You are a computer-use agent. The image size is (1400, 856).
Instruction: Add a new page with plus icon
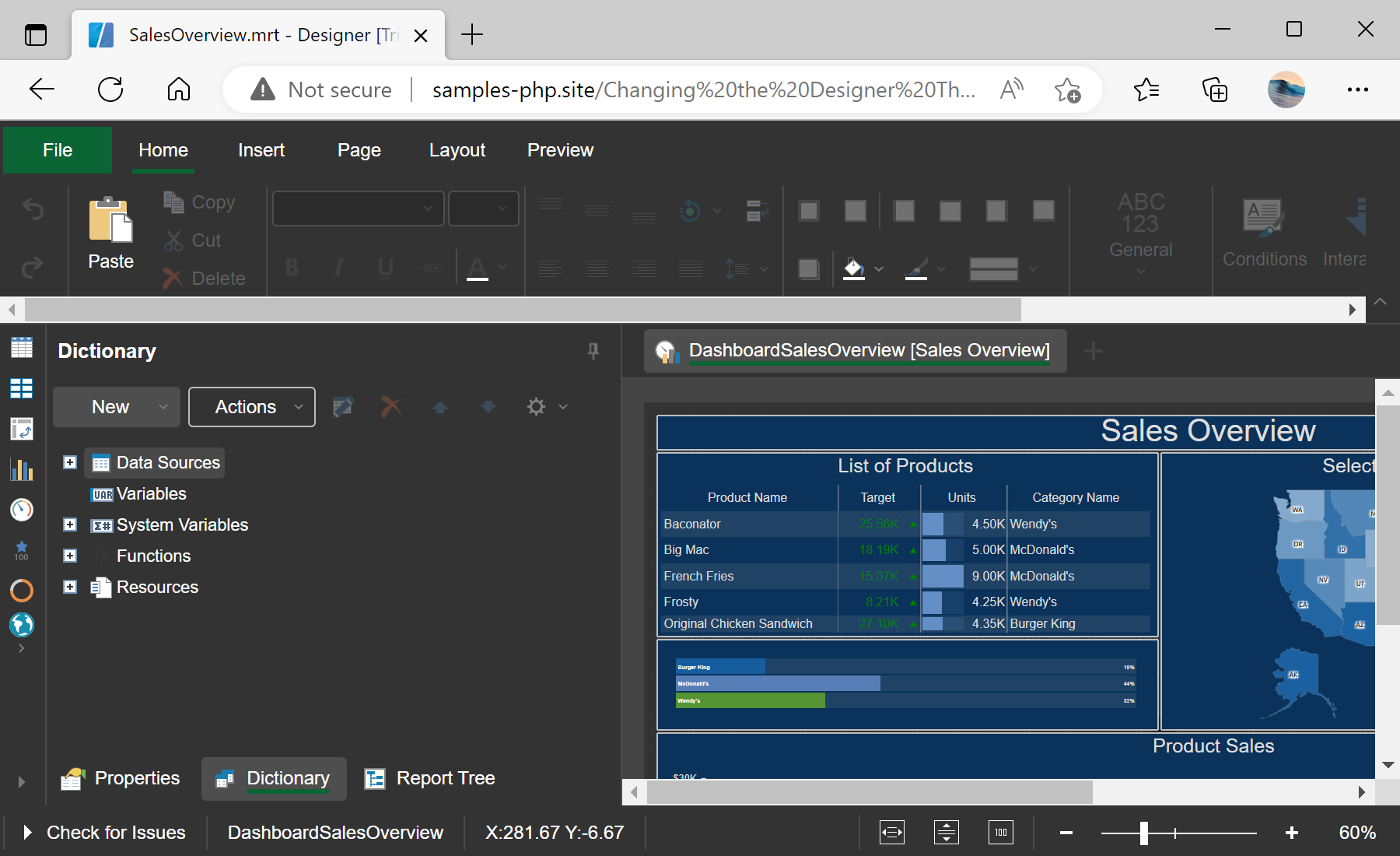point(1094,352)
